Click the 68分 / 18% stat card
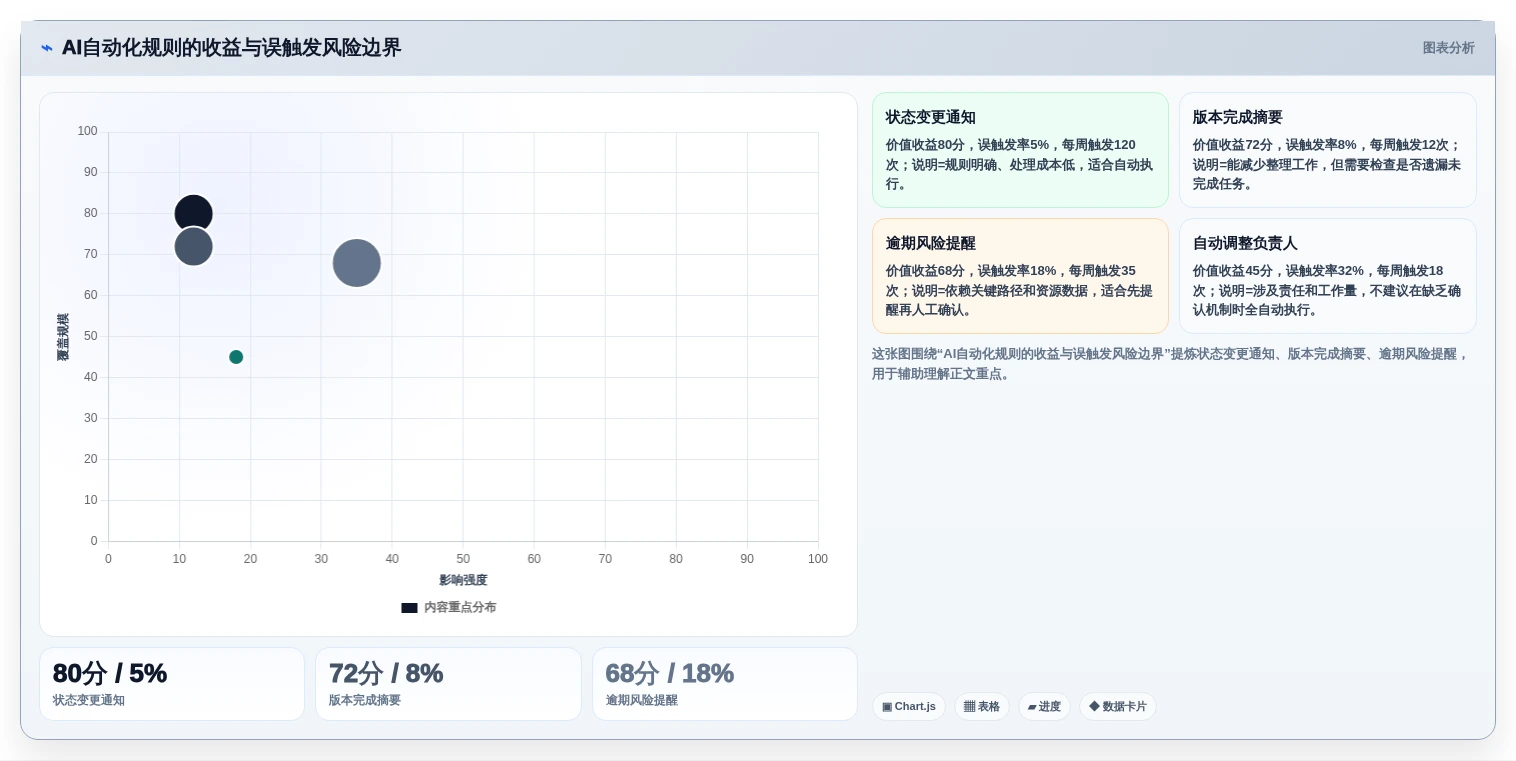The height and width of the screenshot is (761, 1516). 725,684
